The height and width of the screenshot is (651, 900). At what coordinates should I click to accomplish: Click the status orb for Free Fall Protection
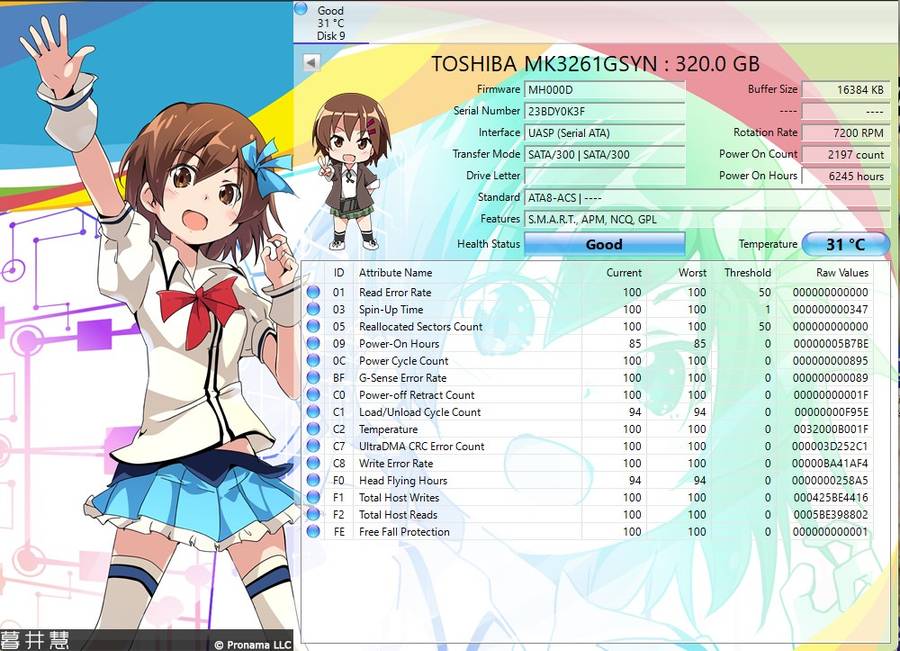point(313,532)
